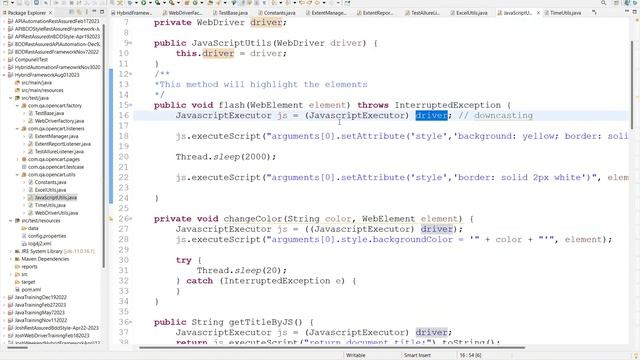Fold the Javadoc comment at line 12
The width and height of the screenshot is (640, 360).
coord(131,74)
